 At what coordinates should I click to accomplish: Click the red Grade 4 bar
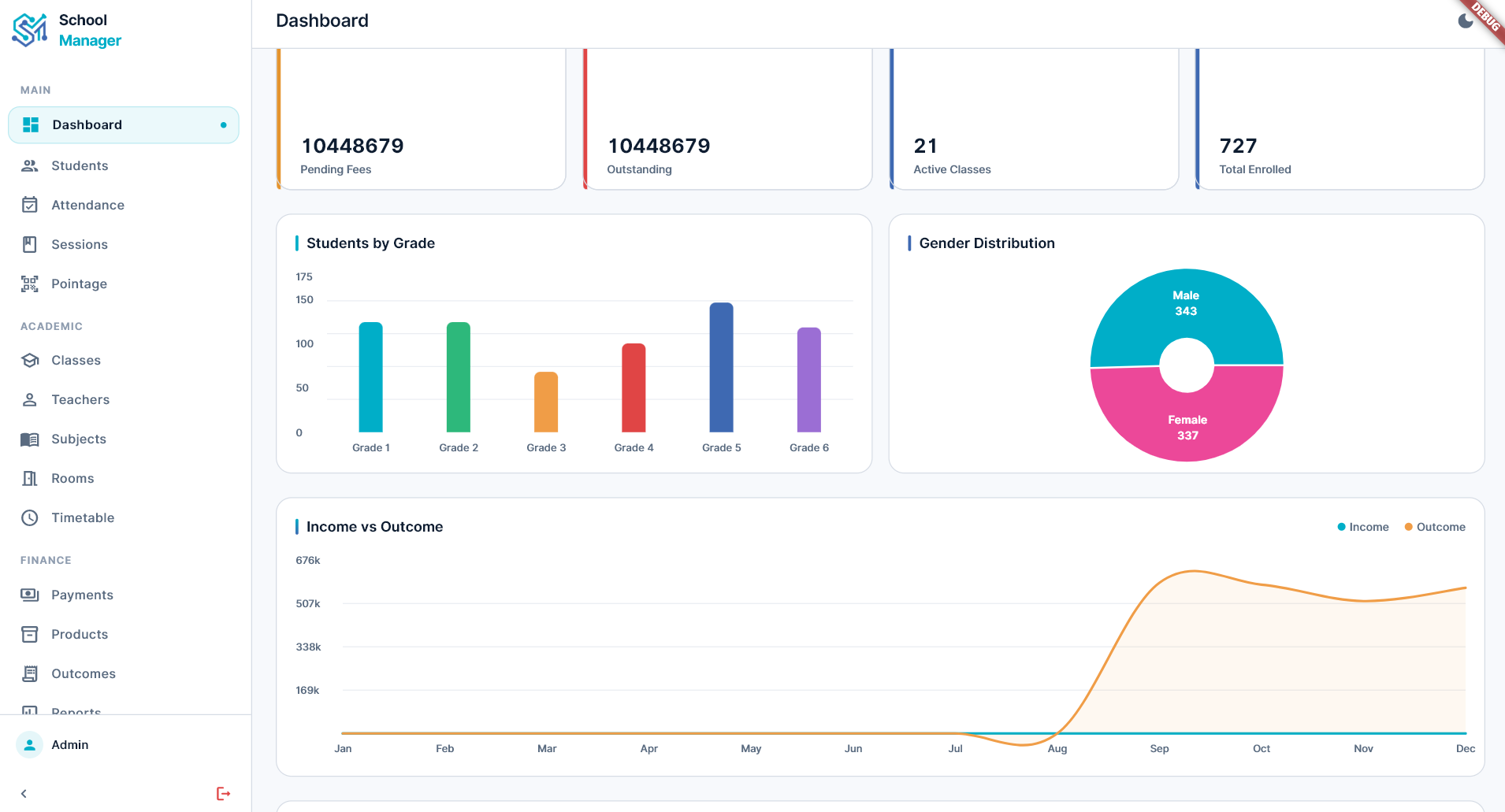pyautogui.click(x=634, y=387)
